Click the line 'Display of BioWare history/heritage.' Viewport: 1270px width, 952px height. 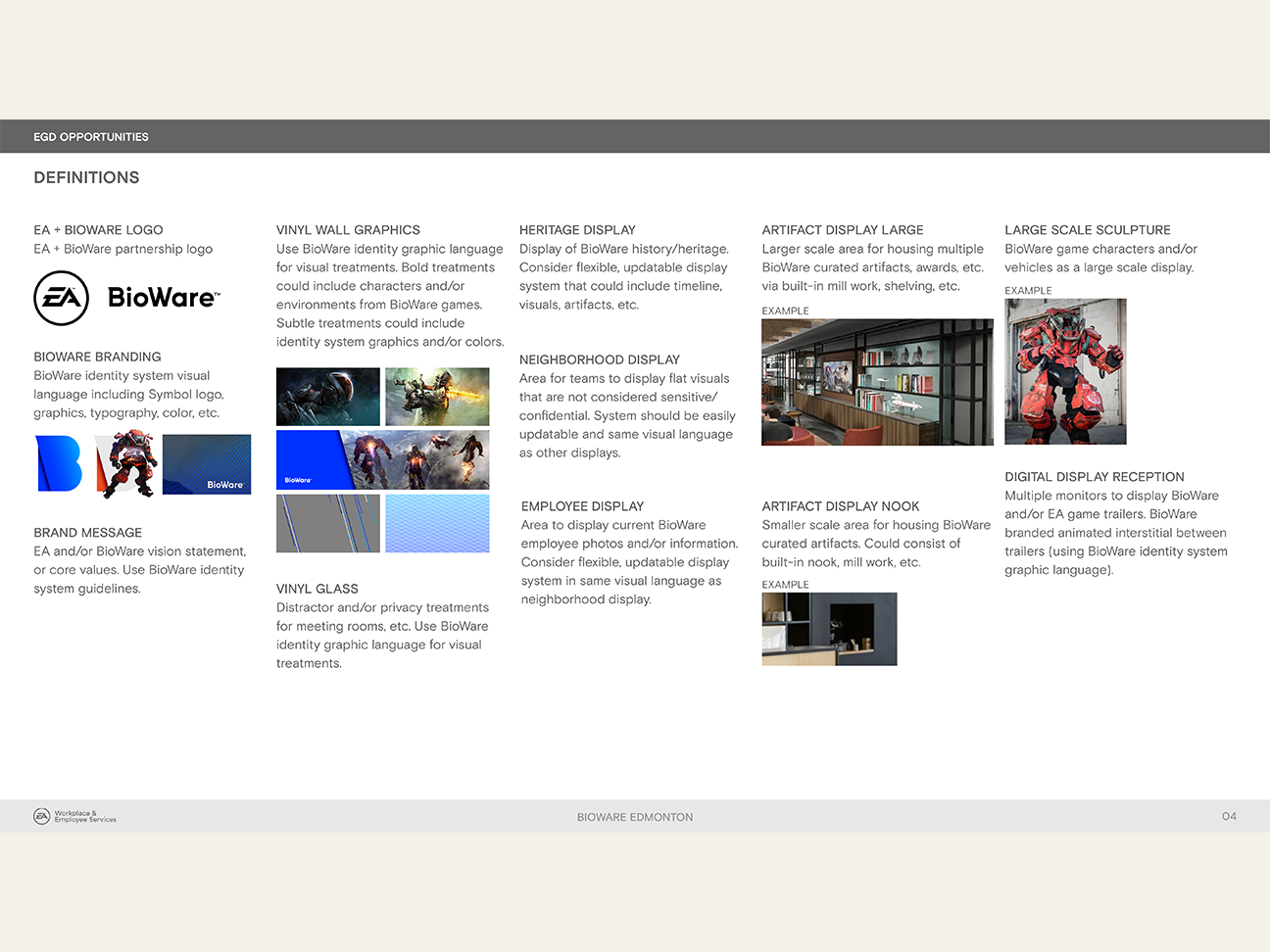(x=624, y=249)
